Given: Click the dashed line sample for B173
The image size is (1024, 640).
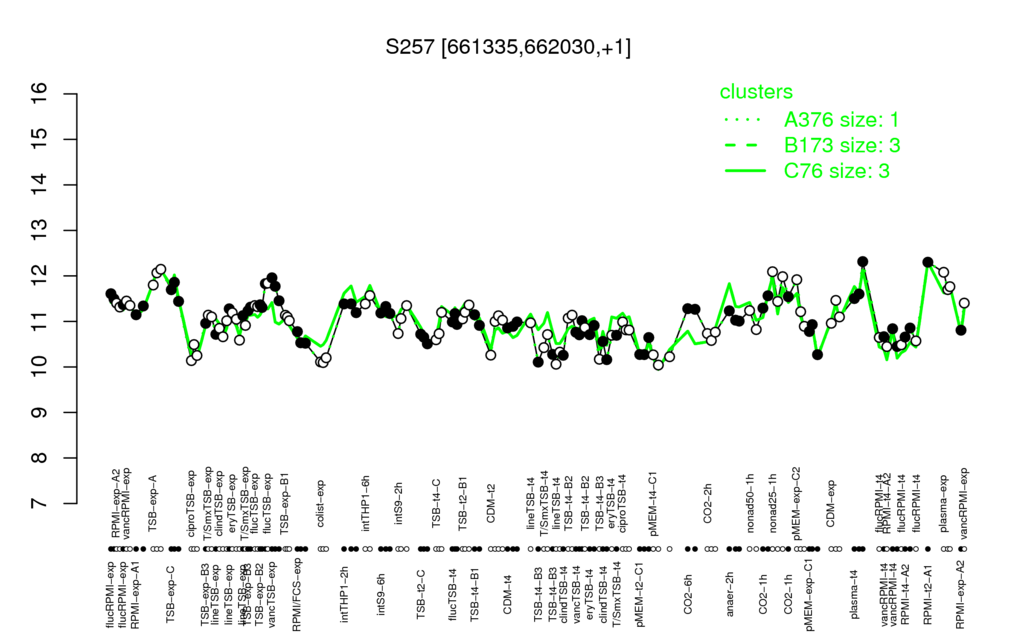Looking at the screenshot, I should pos(744,145).
